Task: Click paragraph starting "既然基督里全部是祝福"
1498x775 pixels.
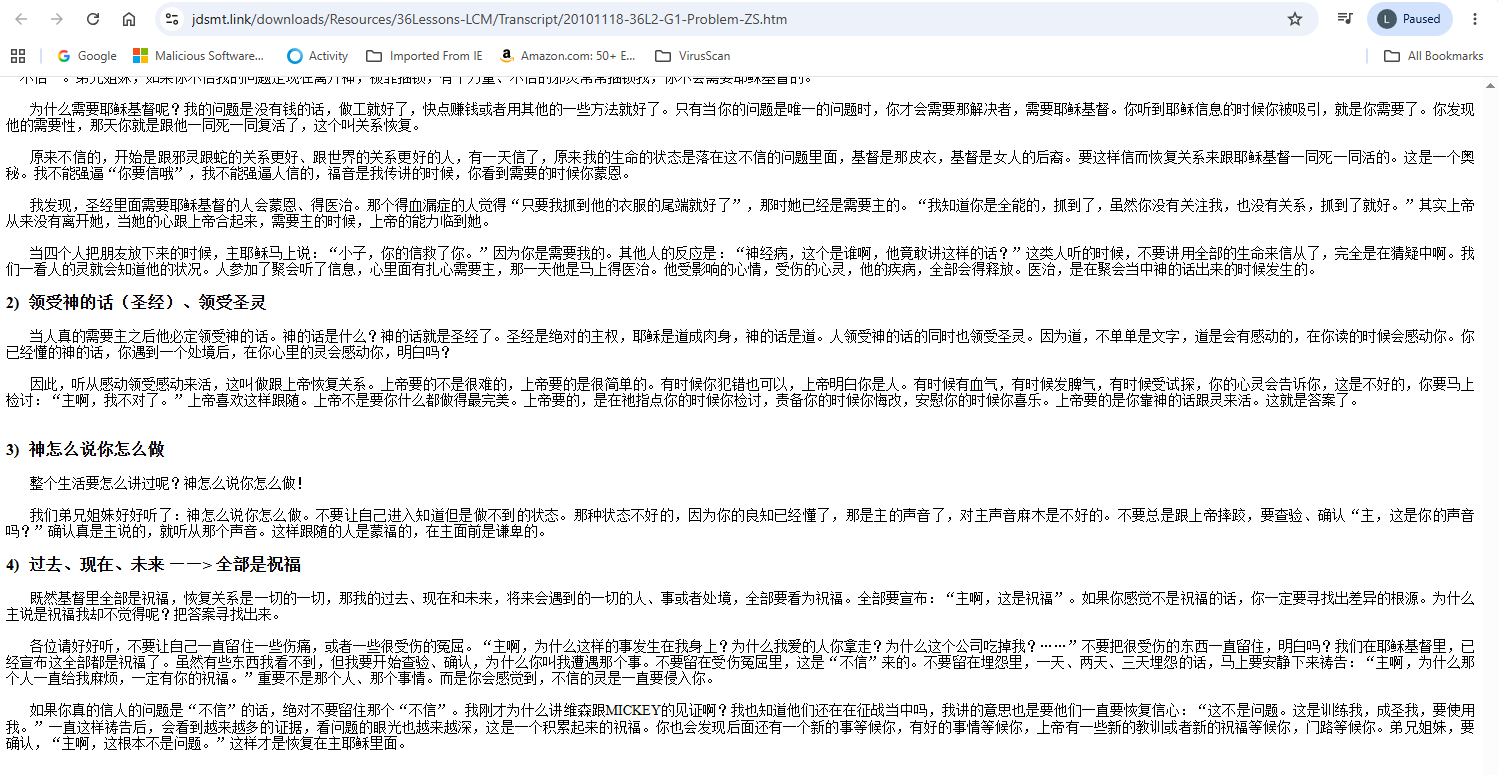Action: 740,606
